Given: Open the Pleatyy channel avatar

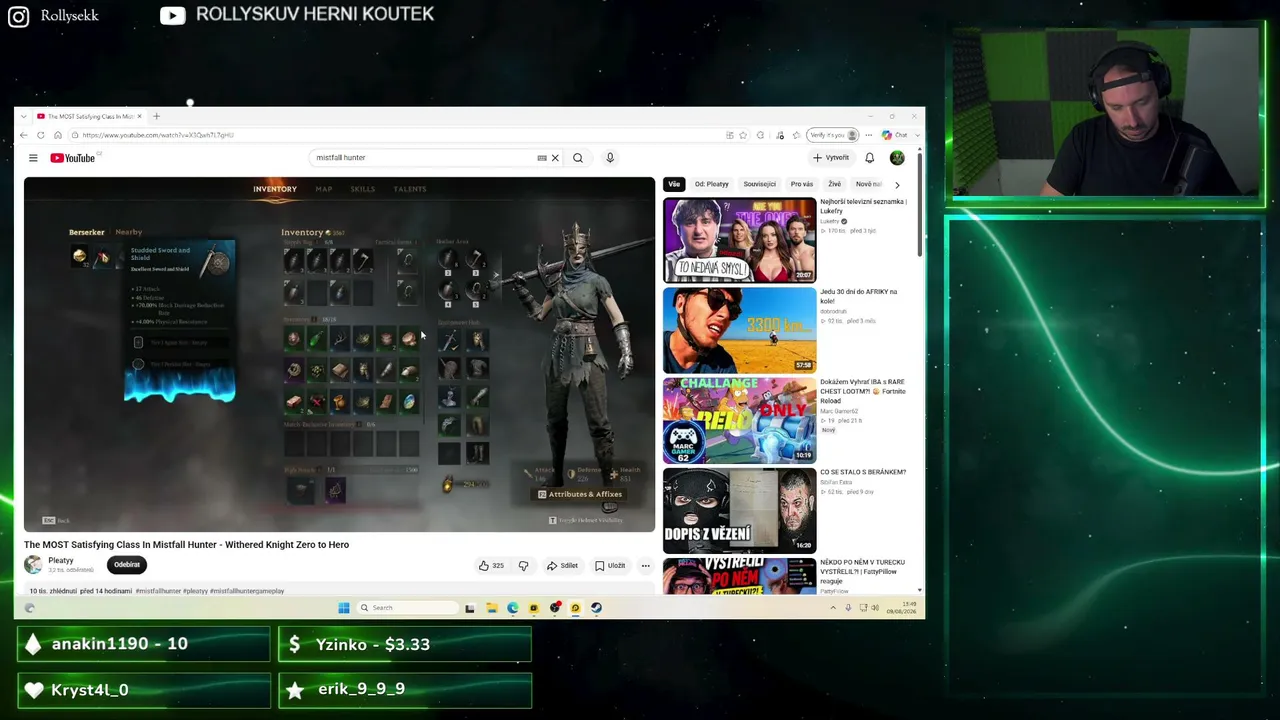Looking at the screenshot, I should click(x=33, y=565).
